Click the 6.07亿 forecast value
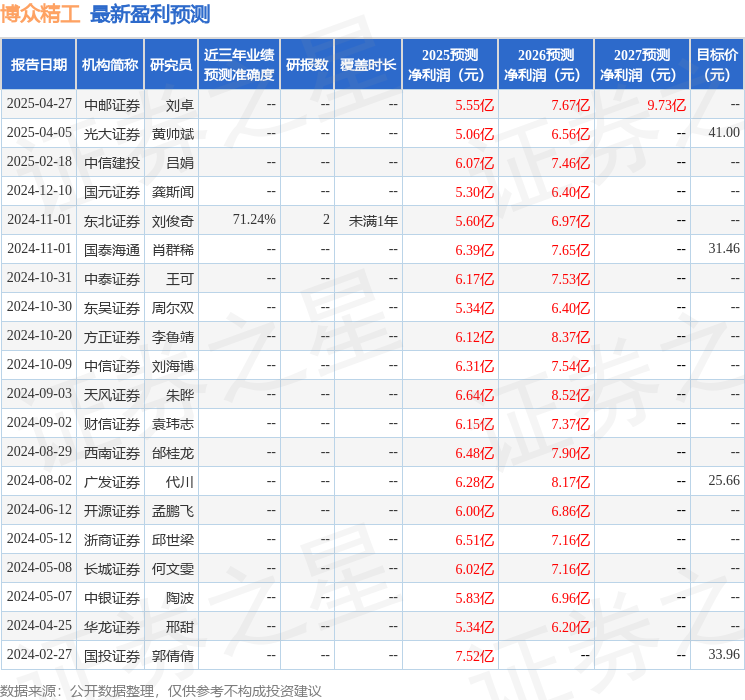This screenshot has height=700, width=745. [474, 163]
